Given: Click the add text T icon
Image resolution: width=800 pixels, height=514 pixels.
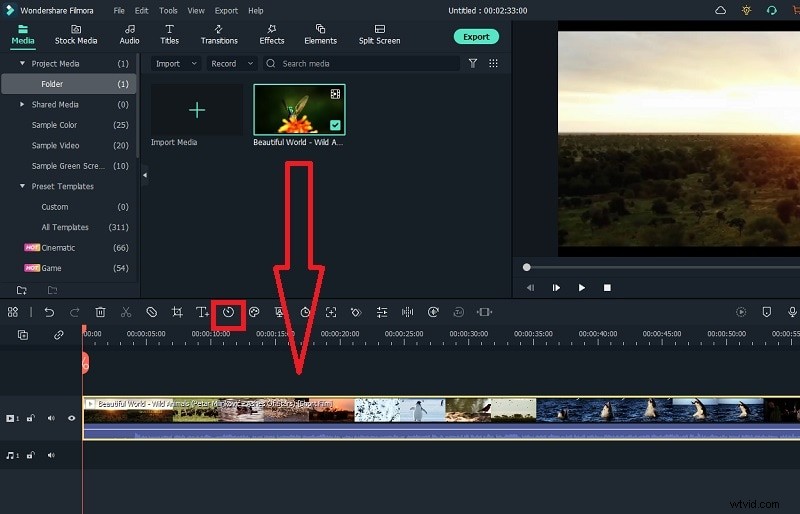Looking at the screenshot, I should coord(202,312).
